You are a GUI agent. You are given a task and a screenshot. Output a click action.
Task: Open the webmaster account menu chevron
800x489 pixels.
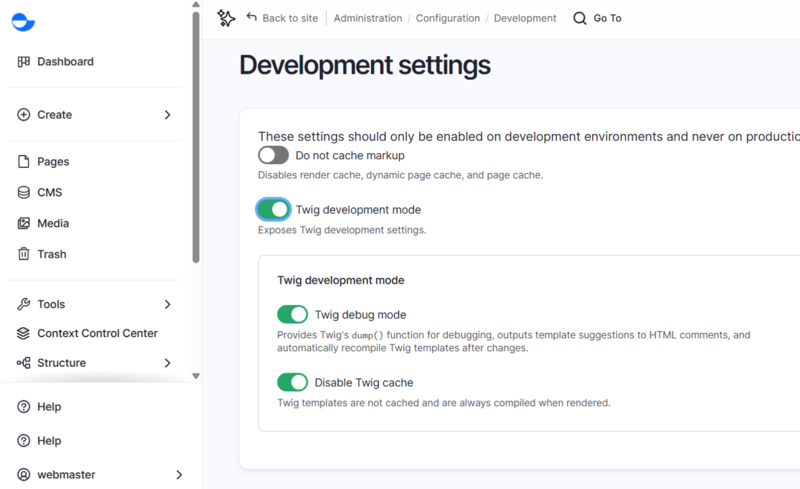click(x=179, y=475)
